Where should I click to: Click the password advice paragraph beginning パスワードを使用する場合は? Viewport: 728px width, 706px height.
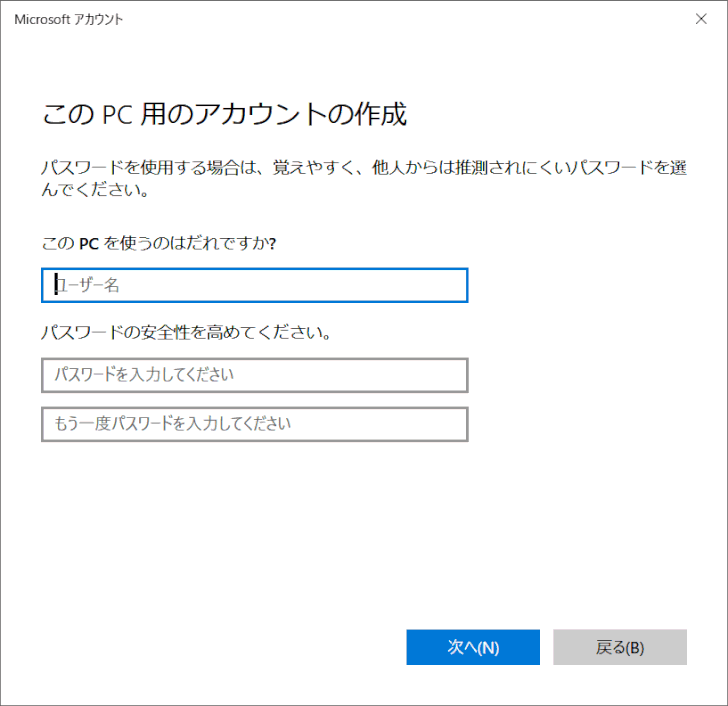click(364, 179)
